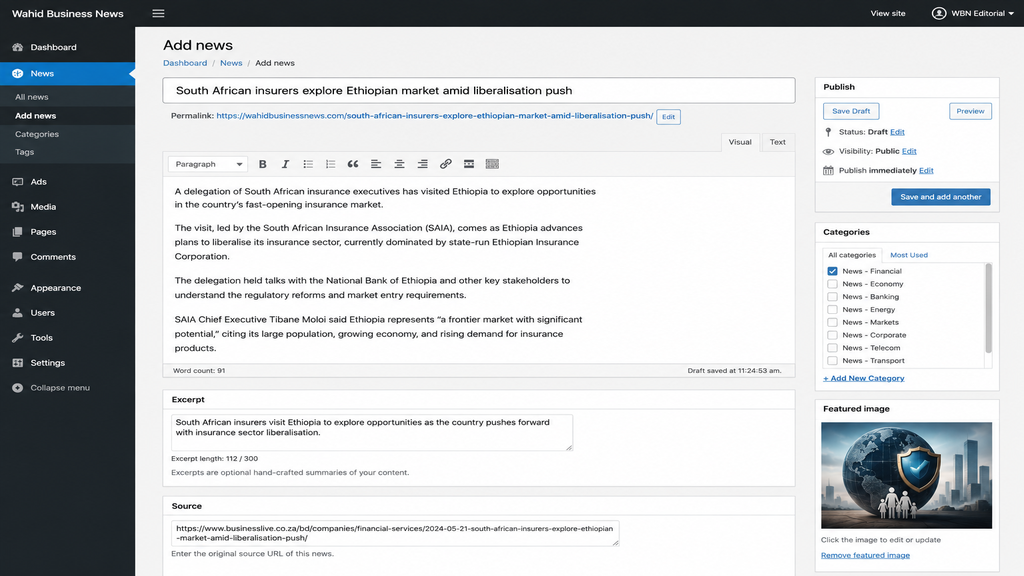This screenshot has width=1024, height=576.
Task: Apply blockquote formatting
Action: click(x=353, y=164)
